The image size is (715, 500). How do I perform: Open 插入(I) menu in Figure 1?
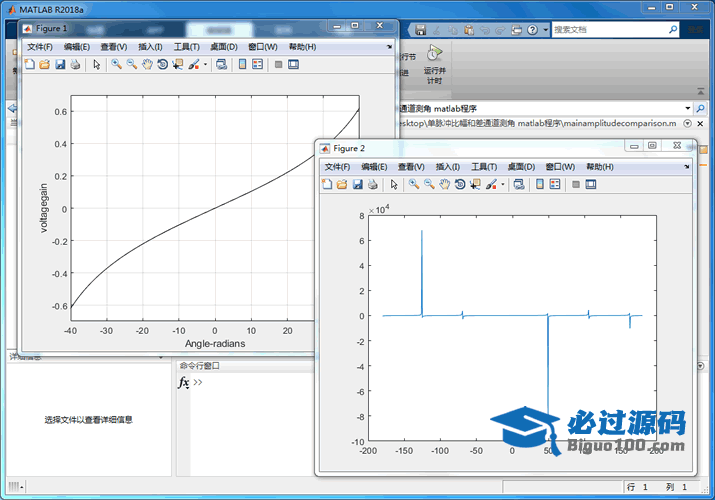point(150,47)
